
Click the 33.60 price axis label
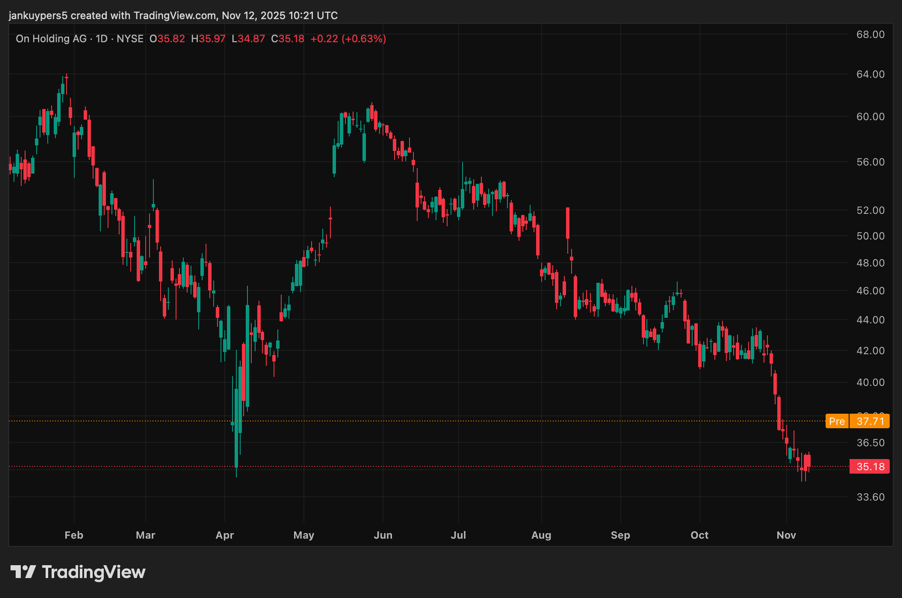coord(870,497)
